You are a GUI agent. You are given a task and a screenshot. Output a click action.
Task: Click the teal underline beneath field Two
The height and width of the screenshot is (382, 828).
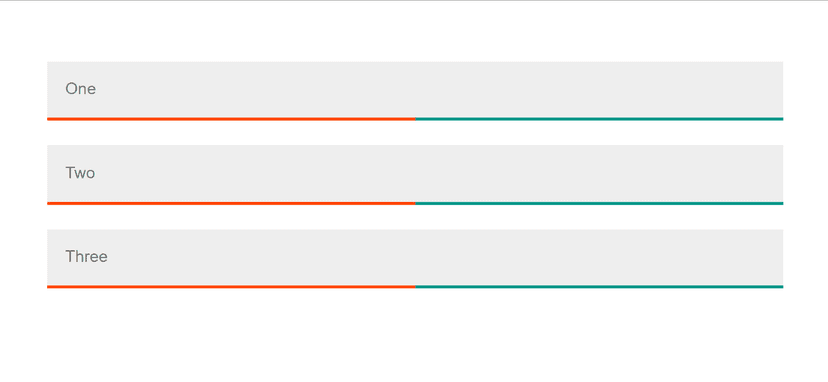pyautogui.click(x=599, y=203)
